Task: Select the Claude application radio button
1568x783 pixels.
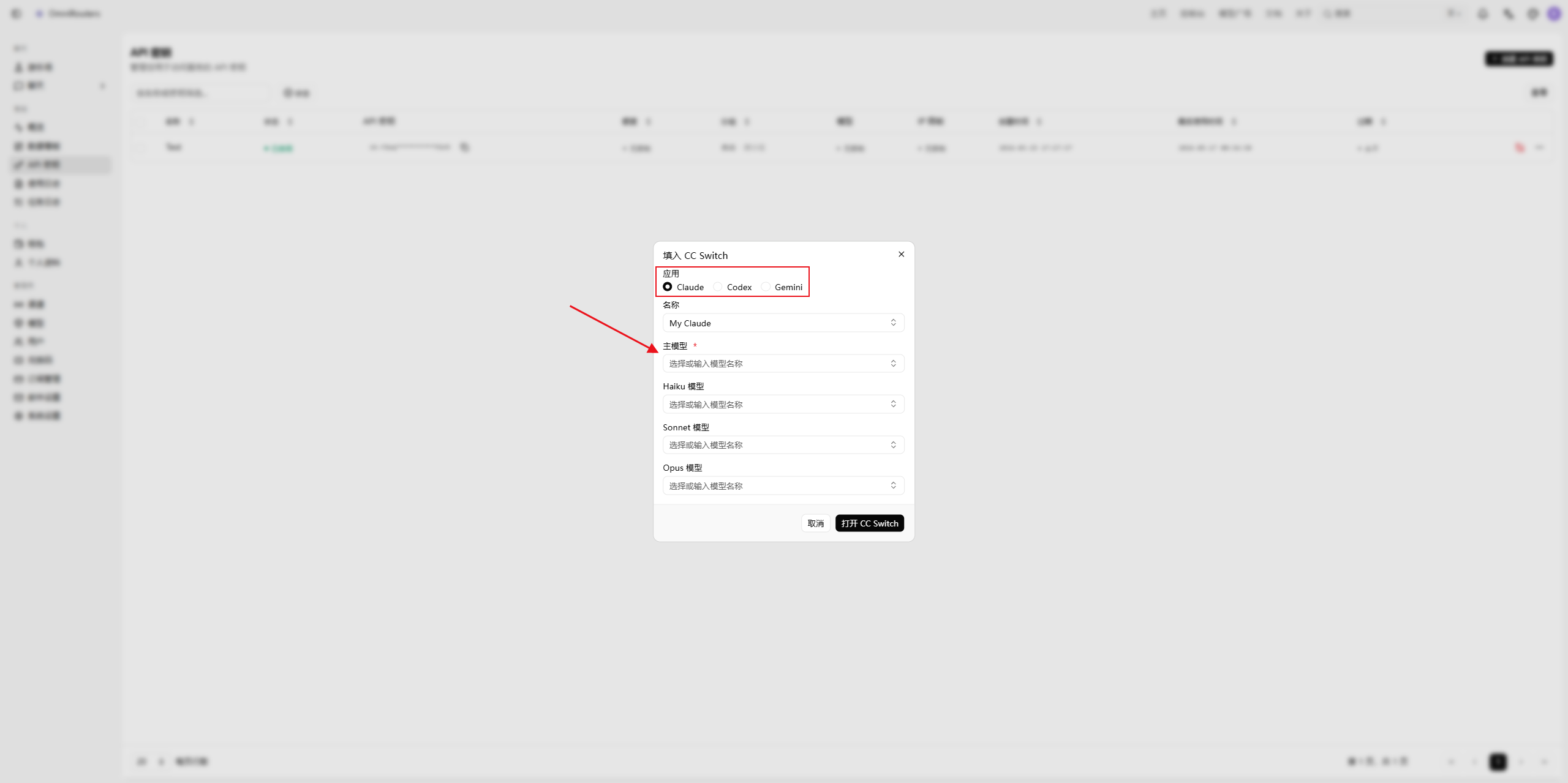Action: 668,287
